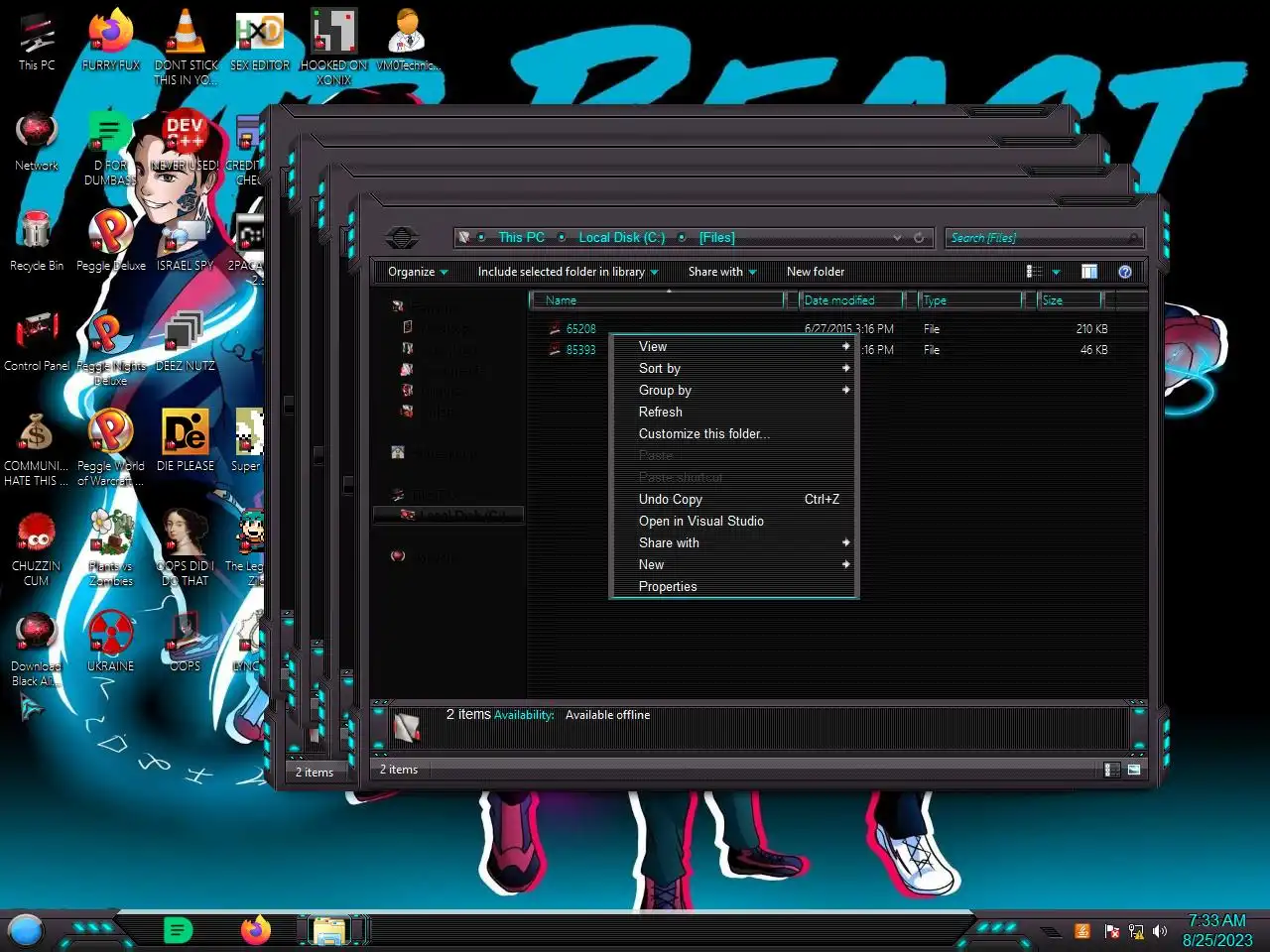The width and height of the screenshot is (1270, 952).
Task: Choose Customize this folder... menu entry
Action: [x=734, y=433]
